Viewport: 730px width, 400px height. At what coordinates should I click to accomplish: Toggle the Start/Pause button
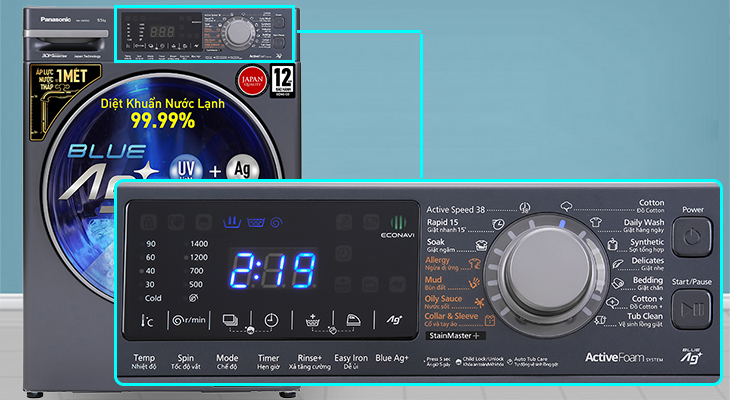[x=692, y=309]
